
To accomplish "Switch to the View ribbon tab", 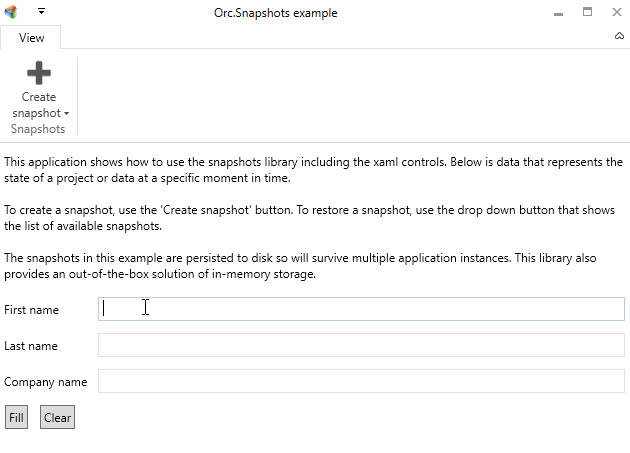I will coord(31,37).
